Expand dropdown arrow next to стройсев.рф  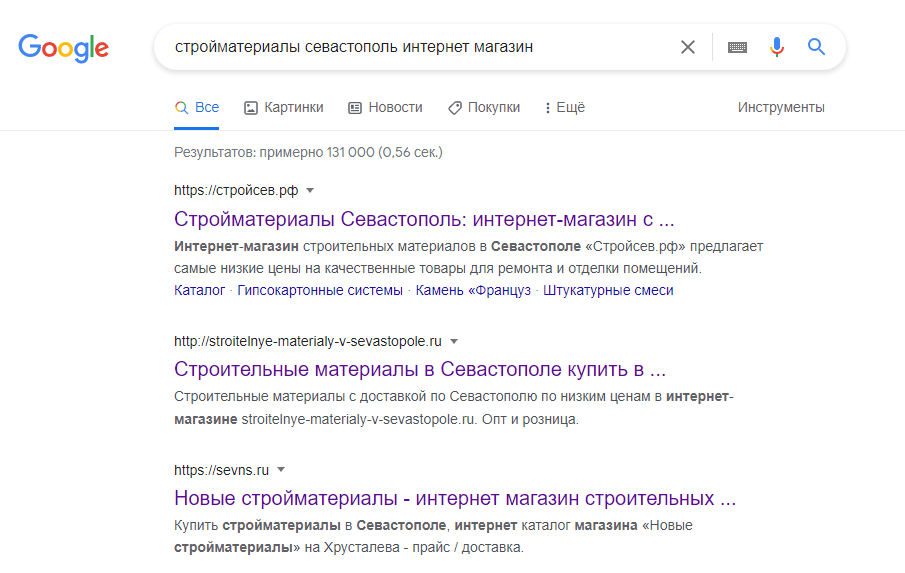(310, 190)
